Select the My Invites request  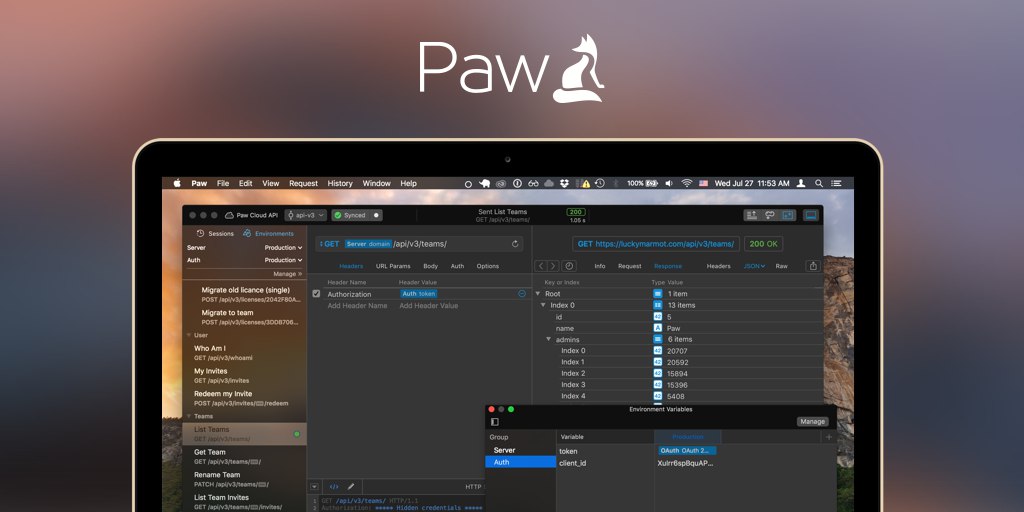pyautogui.click(x=246, y=376)
